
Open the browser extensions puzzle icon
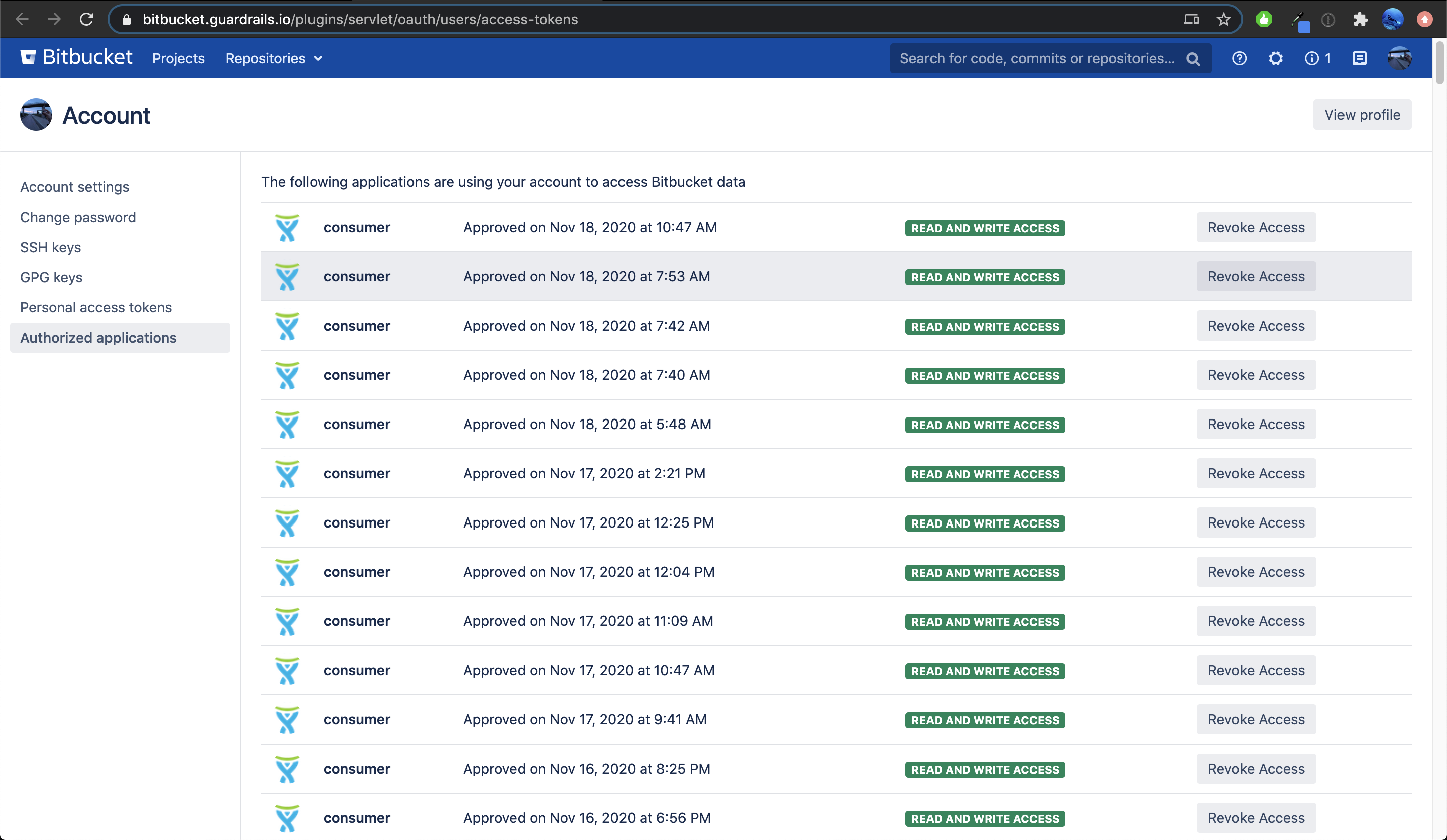click(1360, 19)
